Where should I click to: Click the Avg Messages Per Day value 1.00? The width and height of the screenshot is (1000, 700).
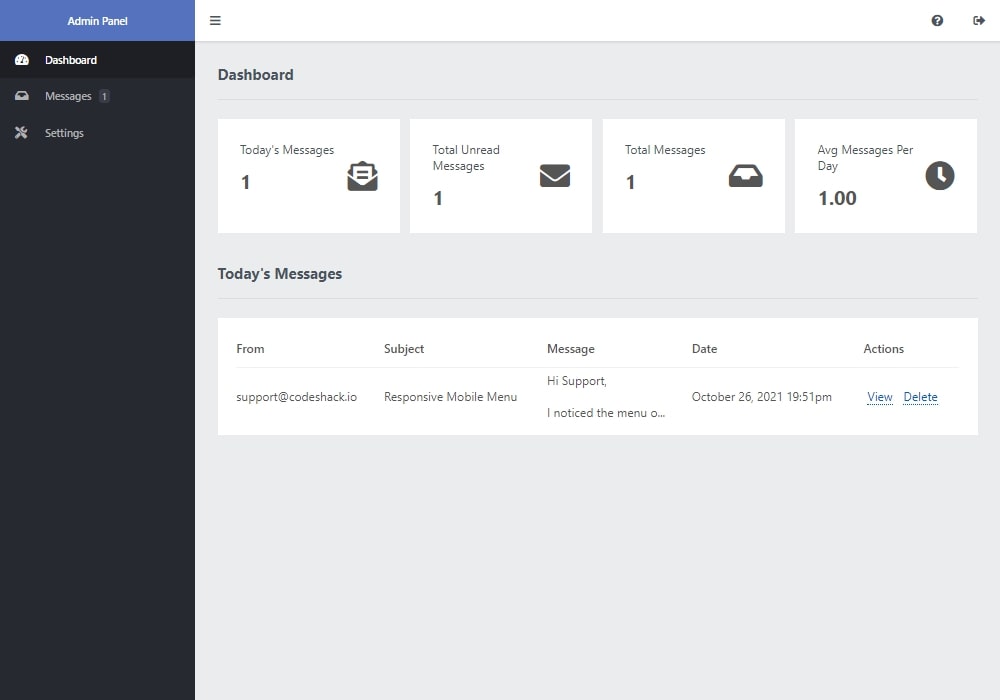coord(837,198)
